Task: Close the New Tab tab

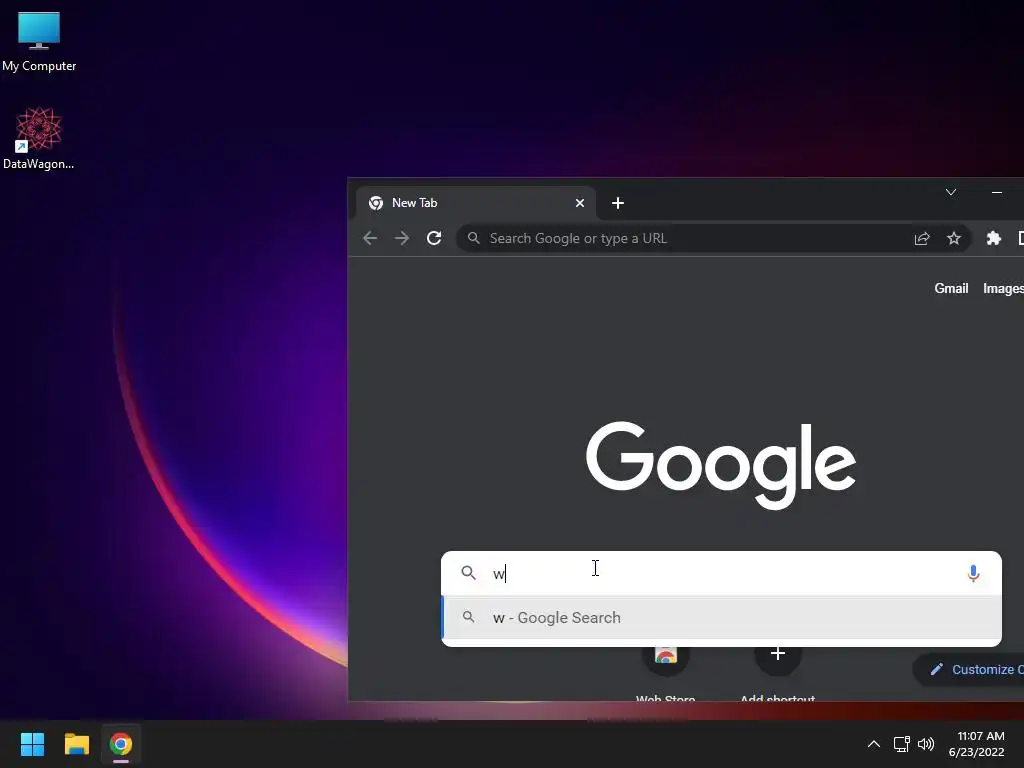Action: pyautogui.click(x=579, y=203)
